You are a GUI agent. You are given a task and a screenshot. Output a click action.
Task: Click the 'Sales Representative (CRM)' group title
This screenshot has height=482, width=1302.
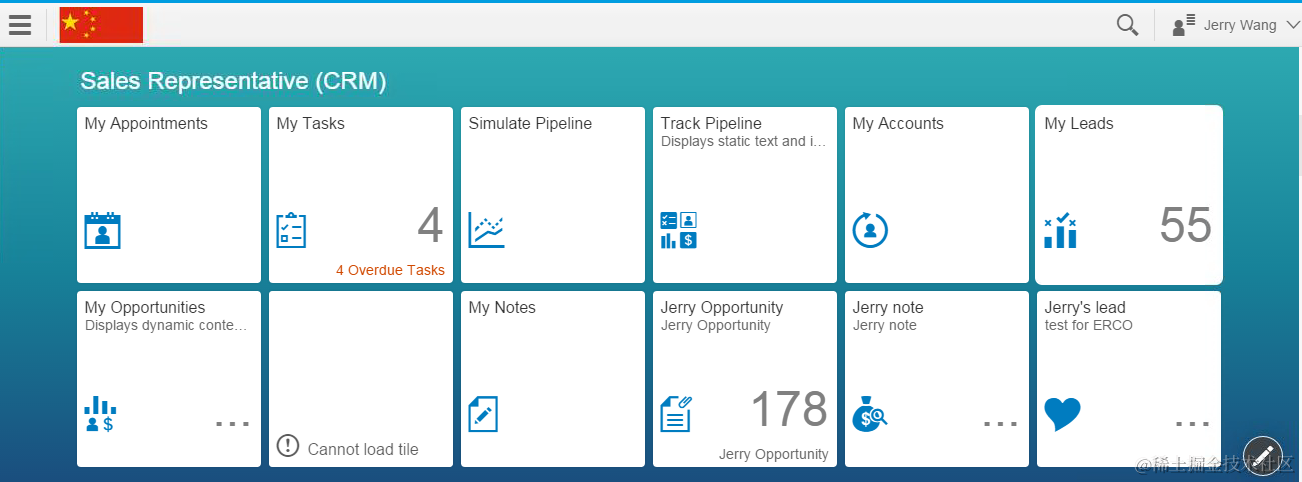(x=233, y=81)
